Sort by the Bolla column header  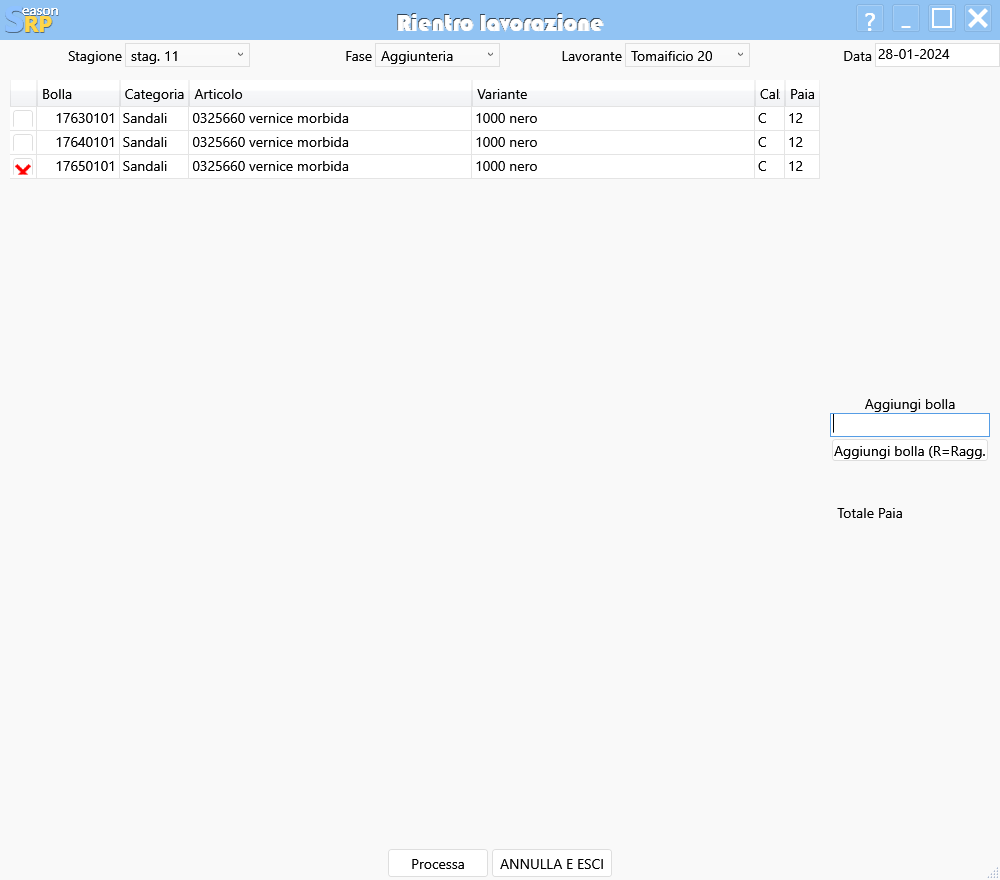(x=78, y=94)
